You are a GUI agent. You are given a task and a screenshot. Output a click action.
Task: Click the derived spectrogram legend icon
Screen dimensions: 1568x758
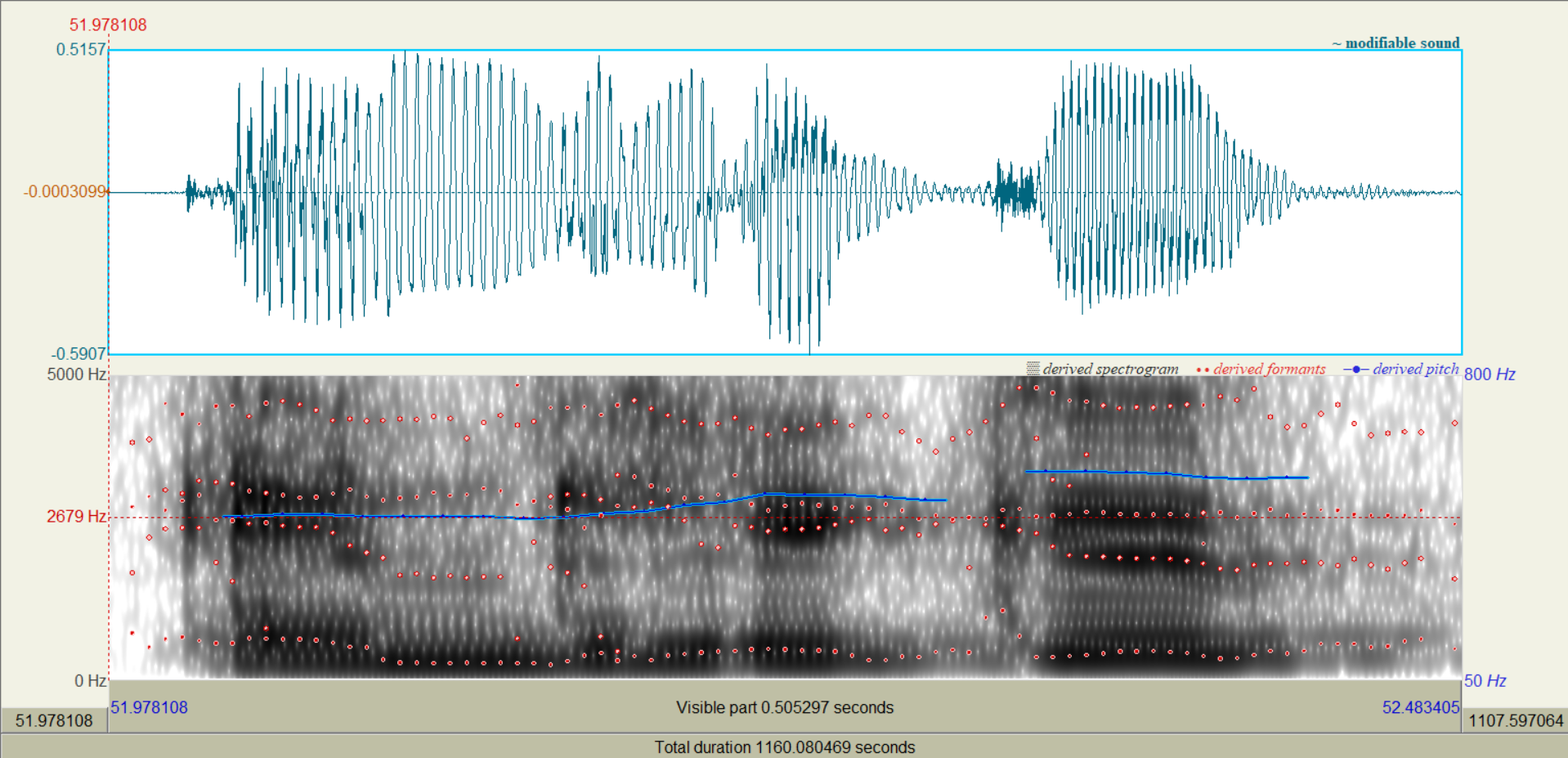pyautogui.click(x=1033, y=369)
